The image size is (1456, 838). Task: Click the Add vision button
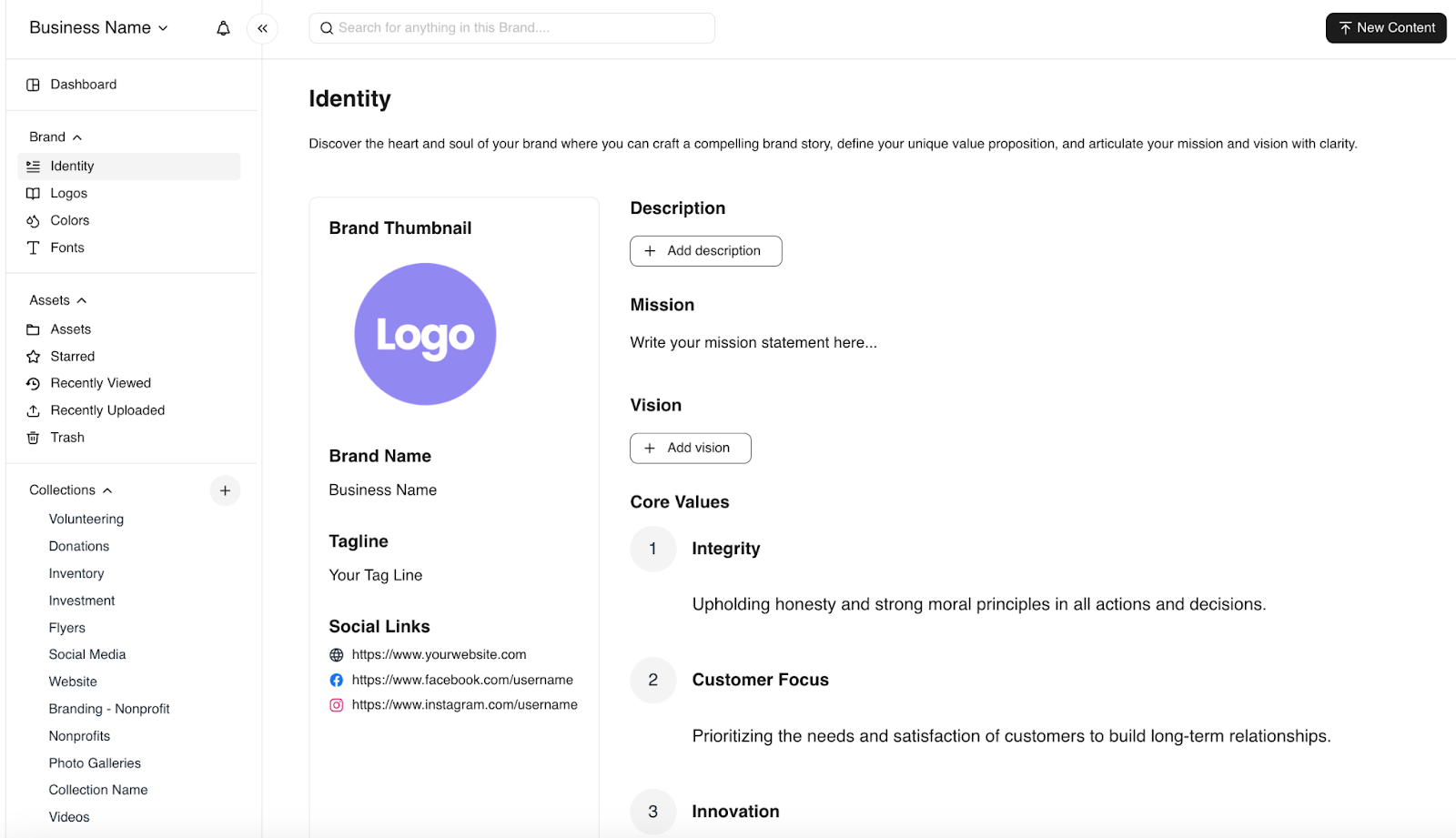point(690,448)
